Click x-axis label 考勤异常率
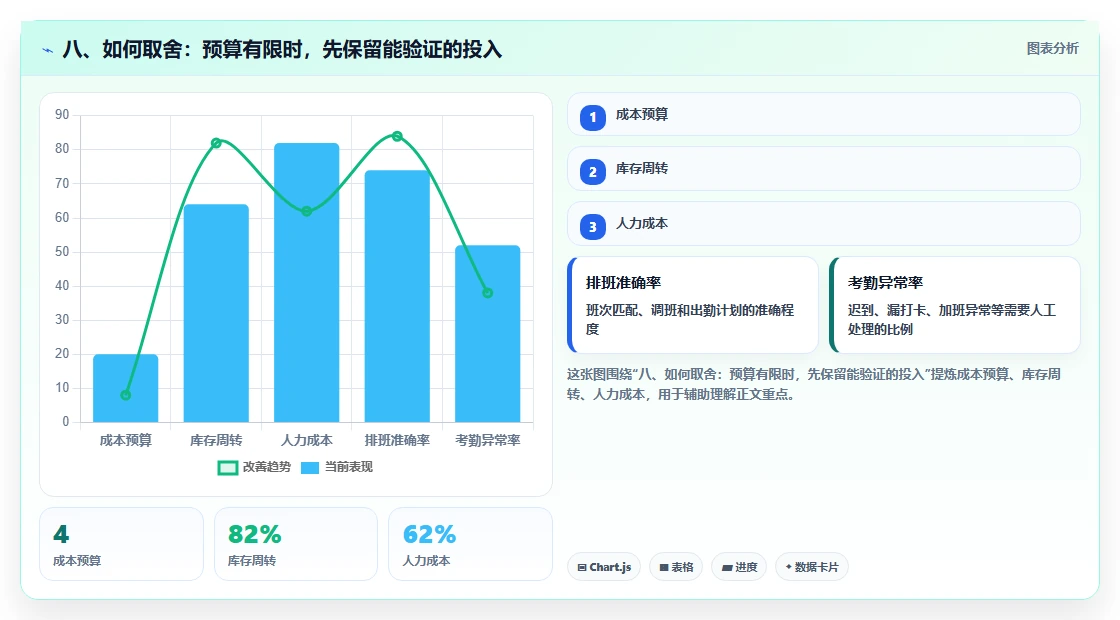The height and width of the screenshot is (620, 1120). click(488, 441)
